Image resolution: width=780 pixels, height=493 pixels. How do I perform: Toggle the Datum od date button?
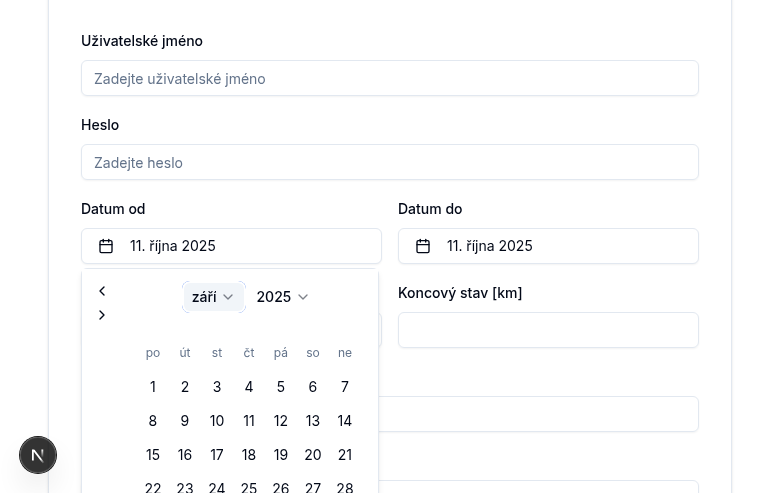pyautogui.click(x=231, y=246)
